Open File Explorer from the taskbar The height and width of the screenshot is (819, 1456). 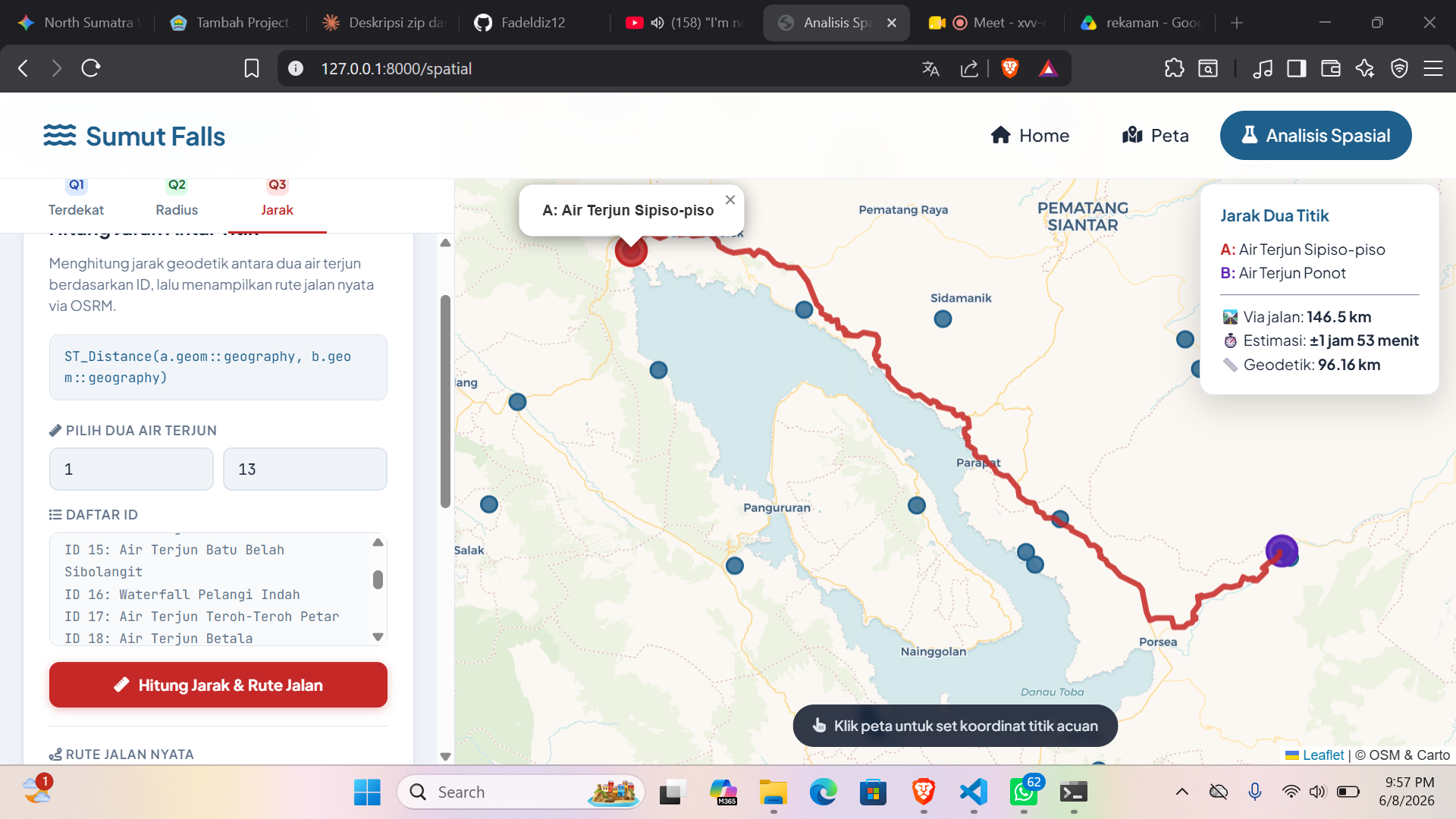coord(773,792)
